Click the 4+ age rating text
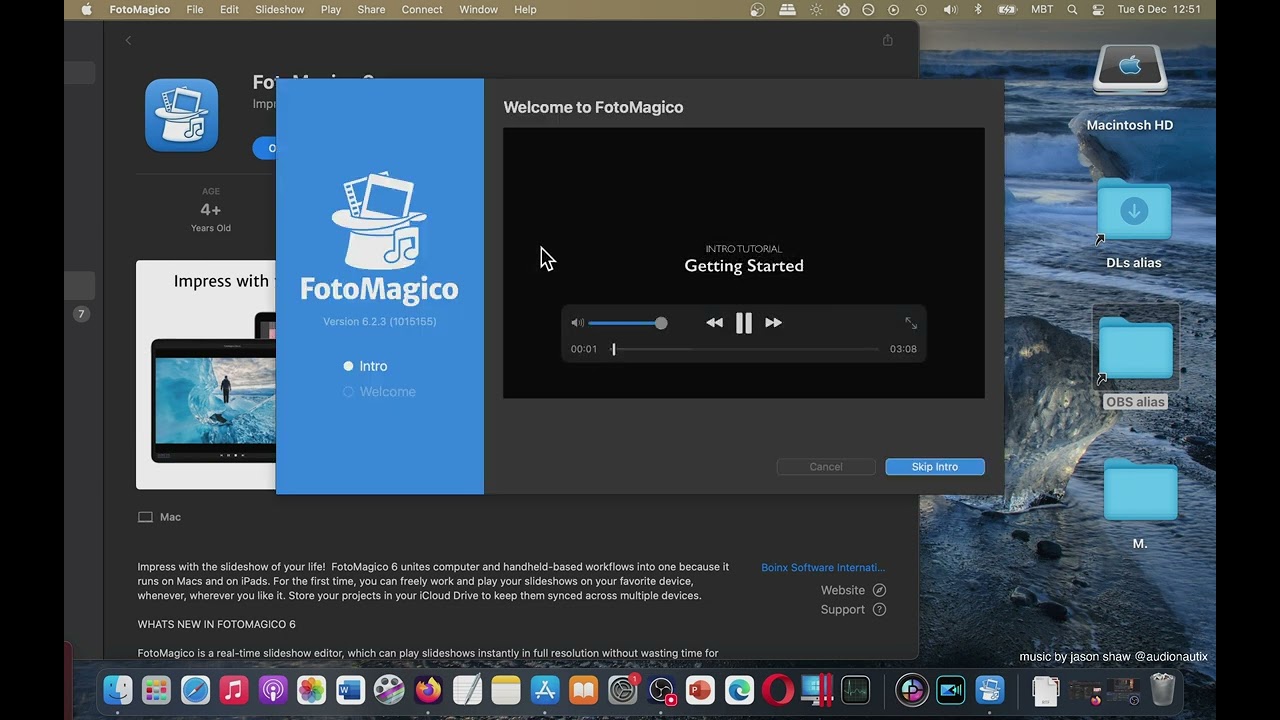This screenshot has height=720, width=1280. coord(210,210)
